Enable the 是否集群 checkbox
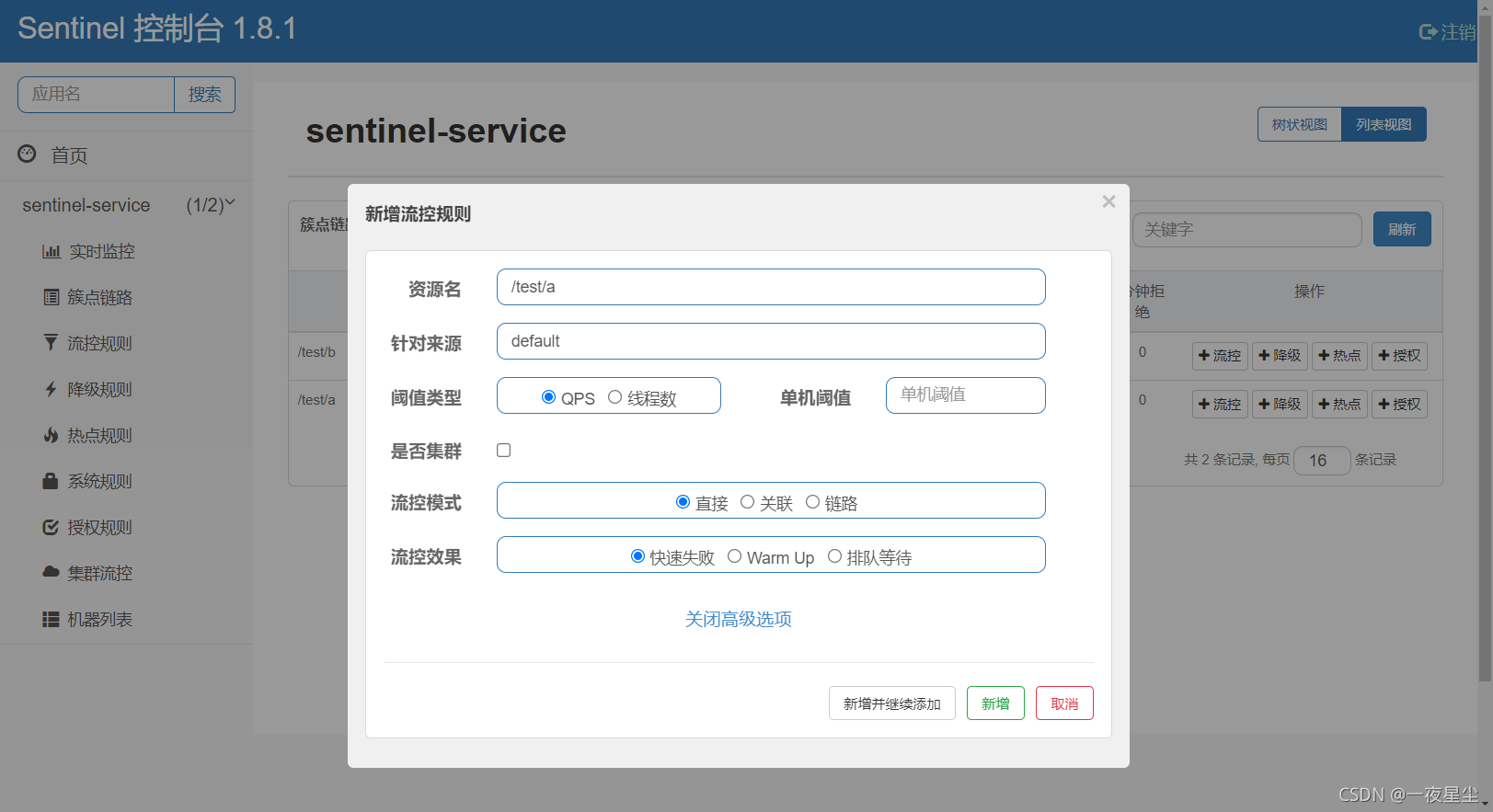Screen dimensions: 1493x812 pyautogui.click(x=503, y=450)
